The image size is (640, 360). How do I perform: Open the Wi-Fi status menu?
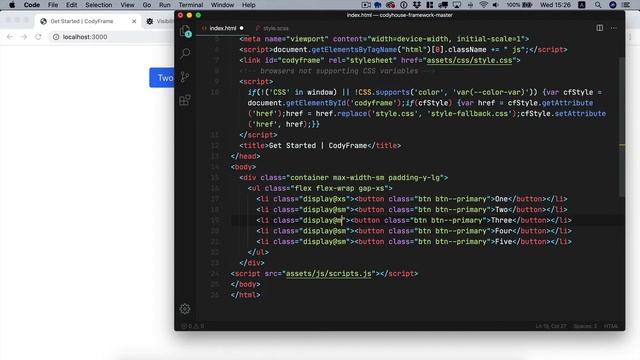484,5
